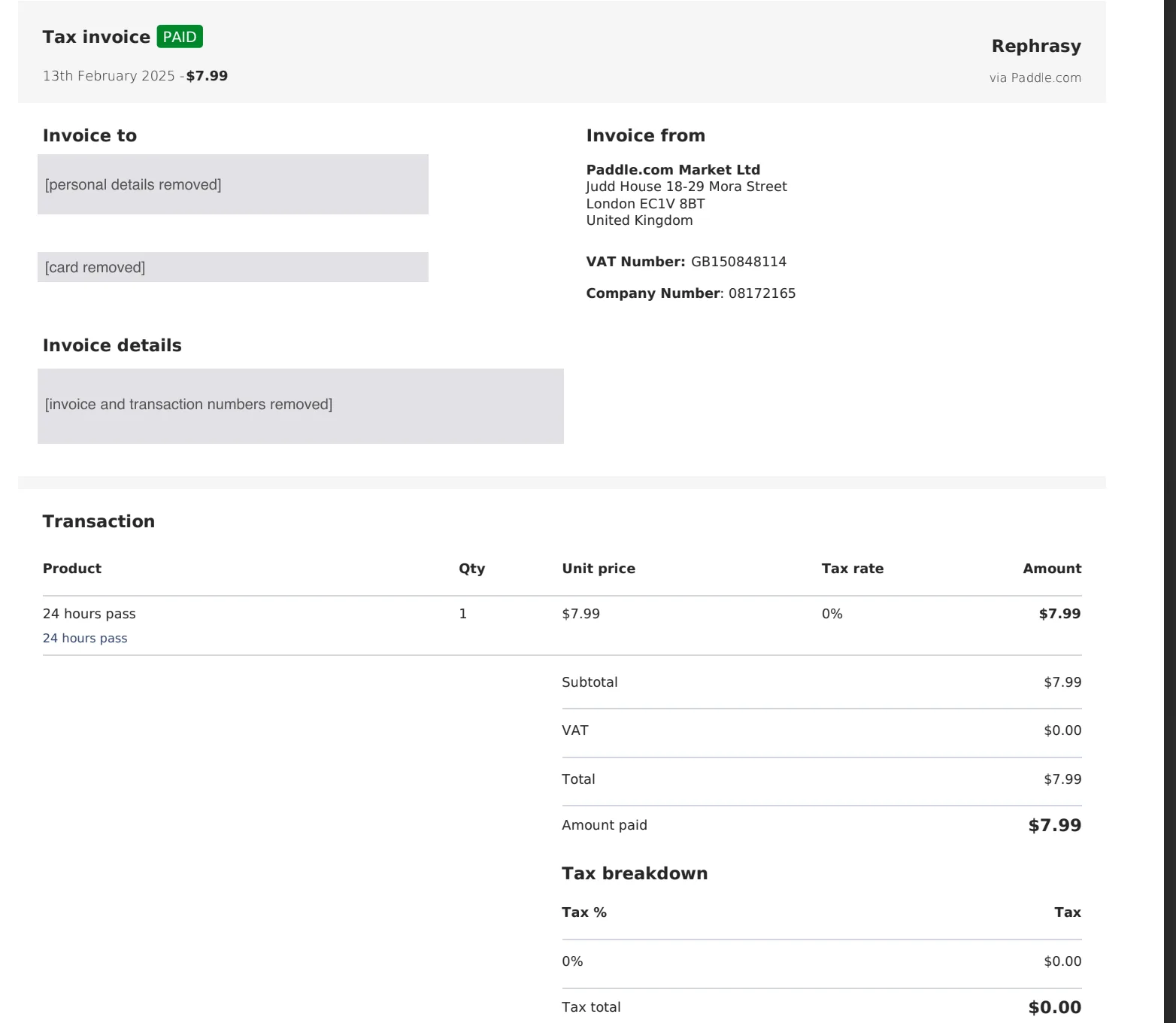
Task: Click the $7.99 unit price in product row
Action: coord(581,614)
